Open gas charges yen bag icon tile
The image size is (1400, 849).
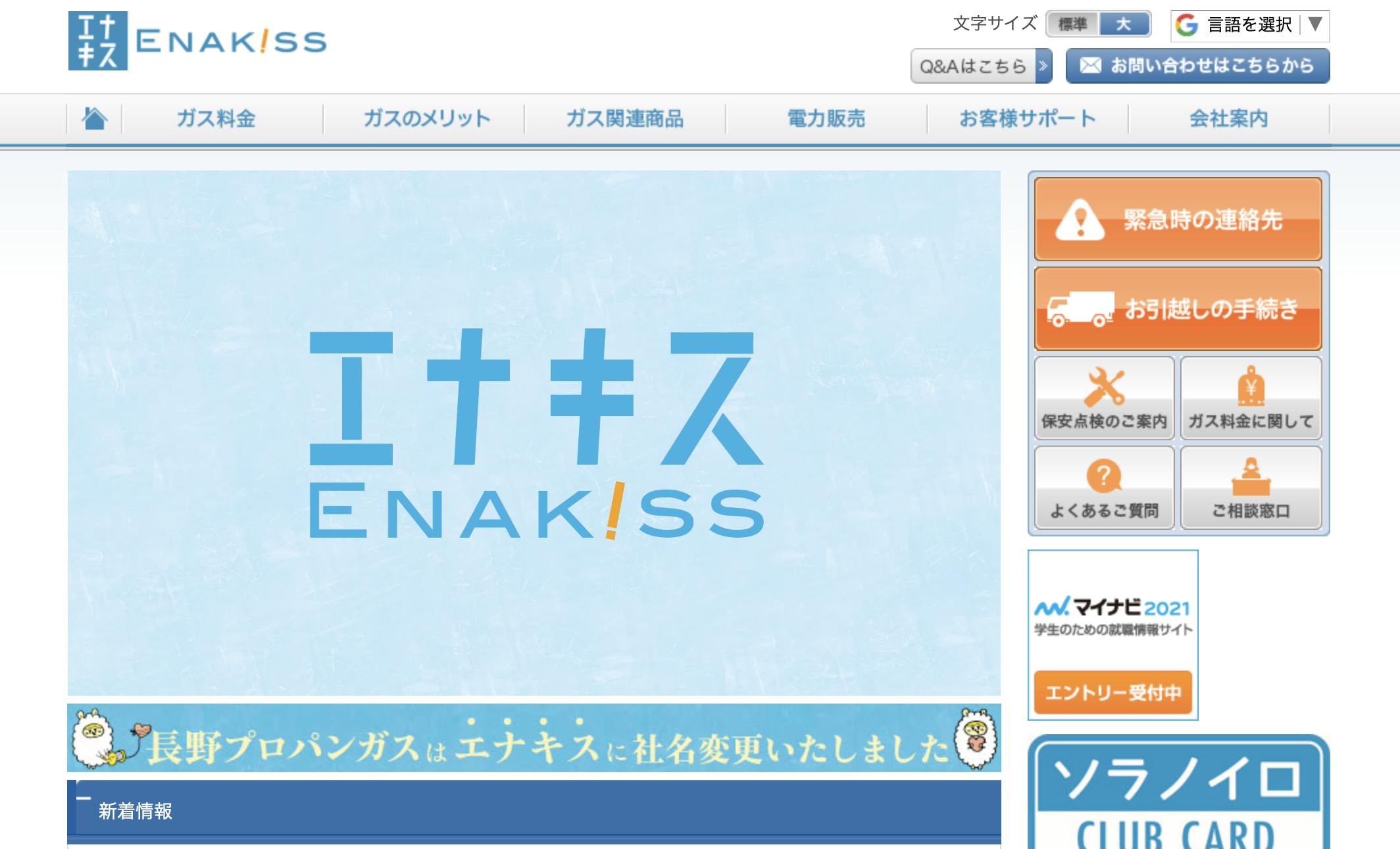click(x=1251, y=398)
